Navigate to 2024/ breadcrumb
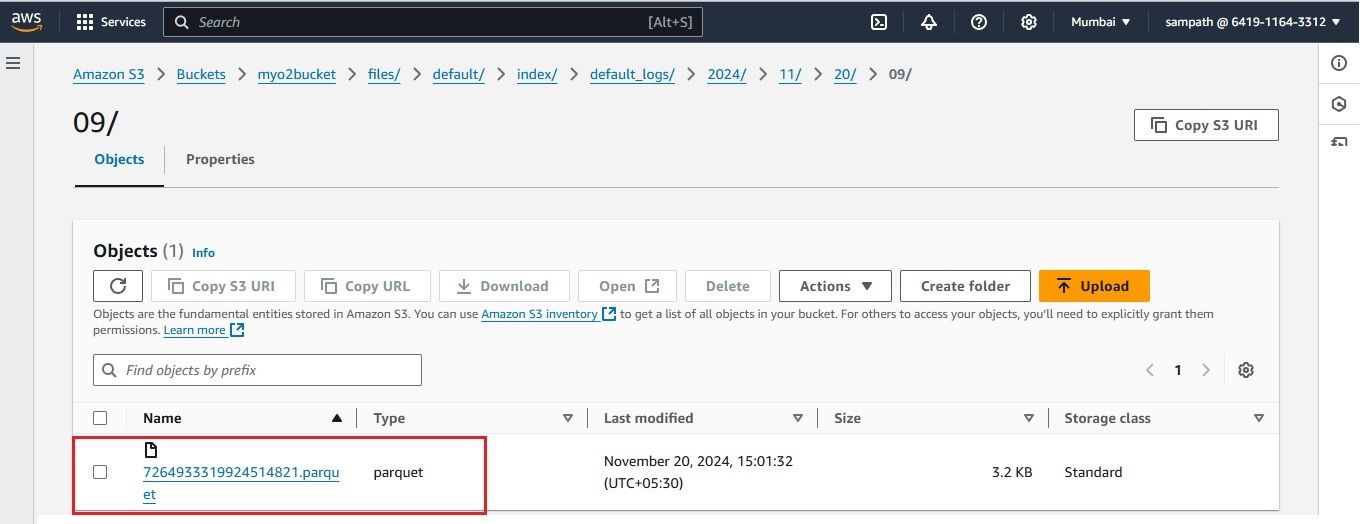 click(727, 74)
